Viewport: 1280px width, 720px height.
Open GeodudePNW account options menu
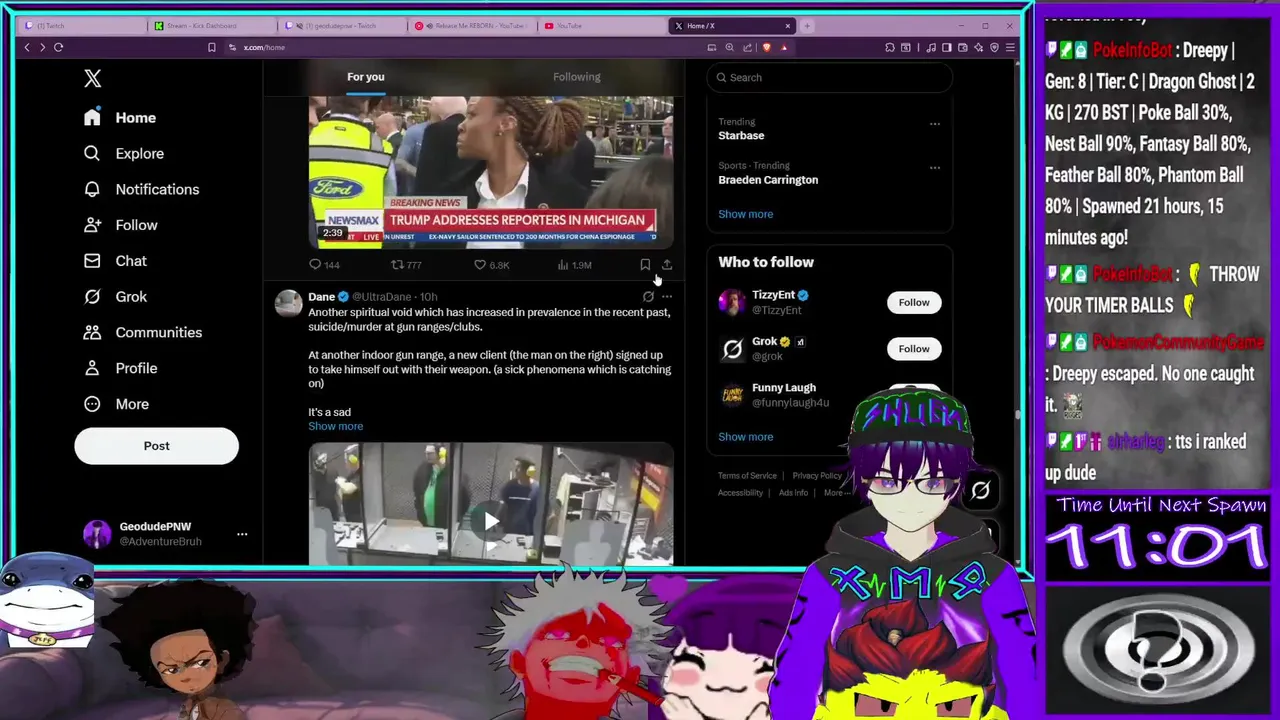pyautogui.click(x=242, y=534)
